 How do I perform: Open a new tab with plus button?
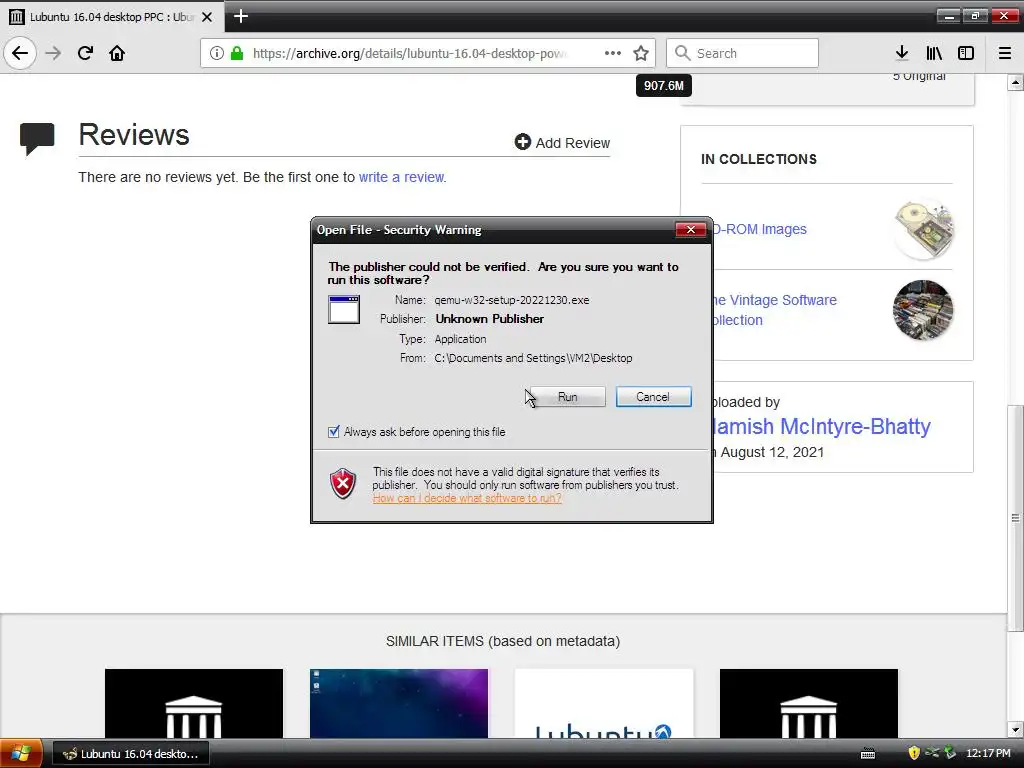click(x=241, y=16)
